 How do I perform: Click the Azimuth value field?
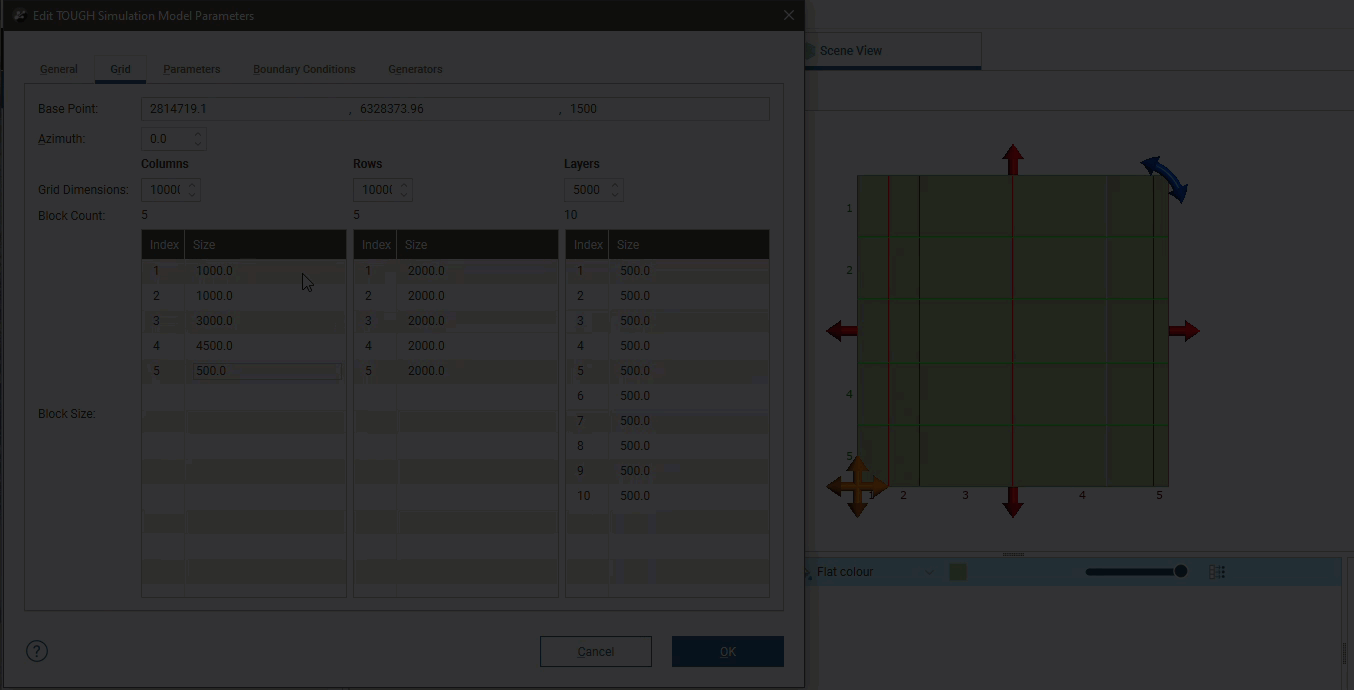(x=166, y=139)
